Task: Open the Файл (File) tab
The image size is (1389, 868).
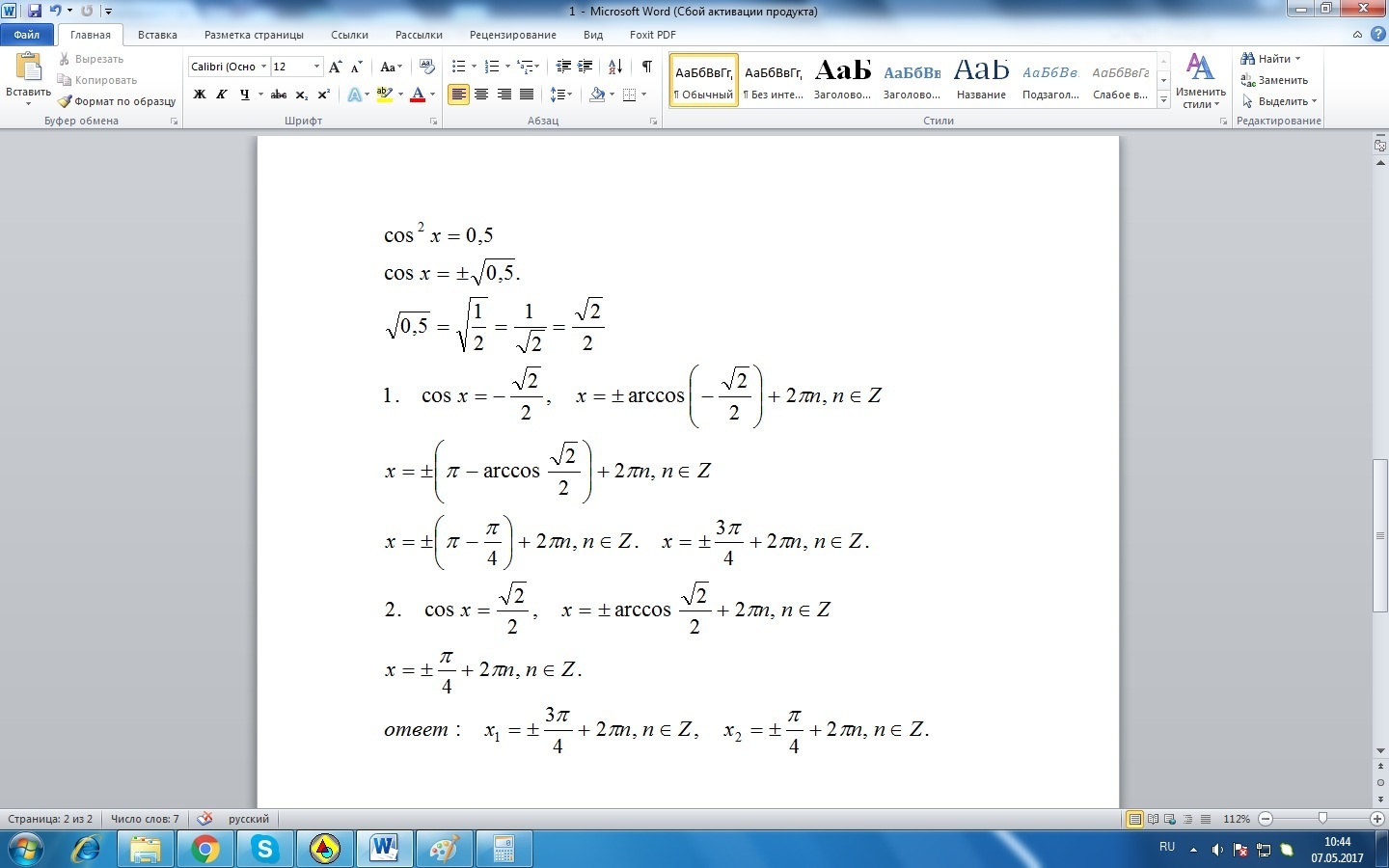Action: click(x=27, y=35)
